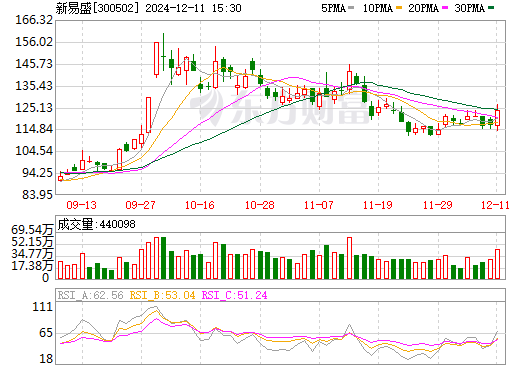Click the 20PMA legend label

(x=423, y=8)
